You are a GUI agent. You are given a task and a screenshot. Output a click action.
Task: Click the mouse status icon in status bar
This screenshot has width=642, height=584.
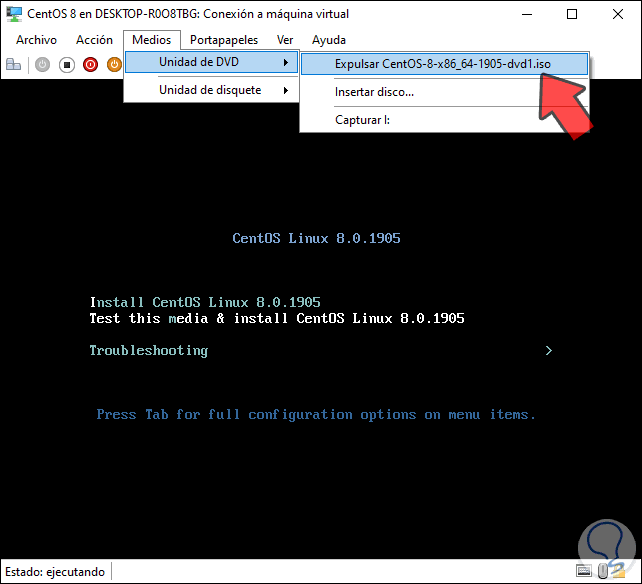[x=603, y=570]
